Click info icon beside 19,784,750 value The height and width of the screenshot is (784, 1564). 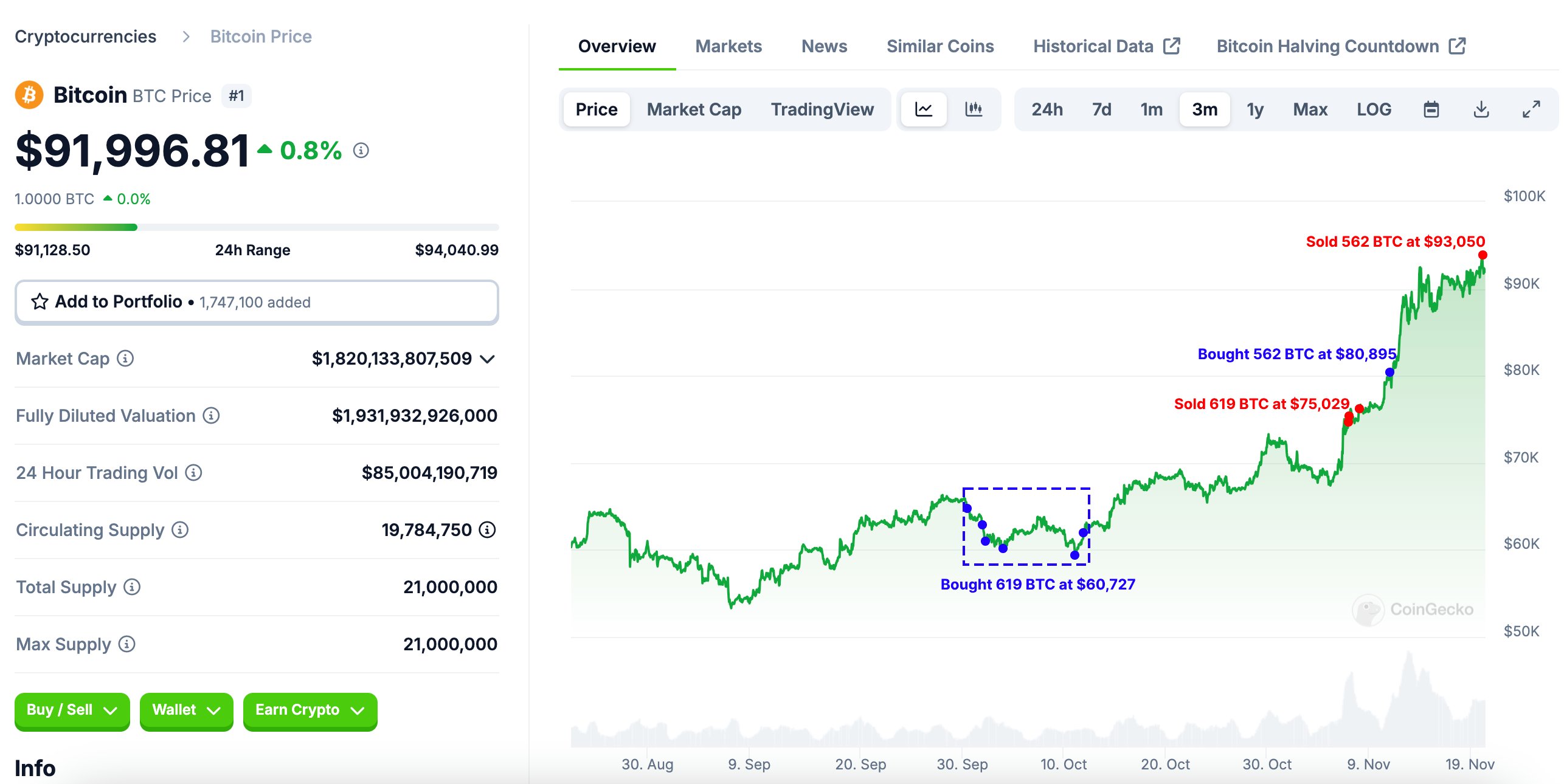tap(488, 530)
